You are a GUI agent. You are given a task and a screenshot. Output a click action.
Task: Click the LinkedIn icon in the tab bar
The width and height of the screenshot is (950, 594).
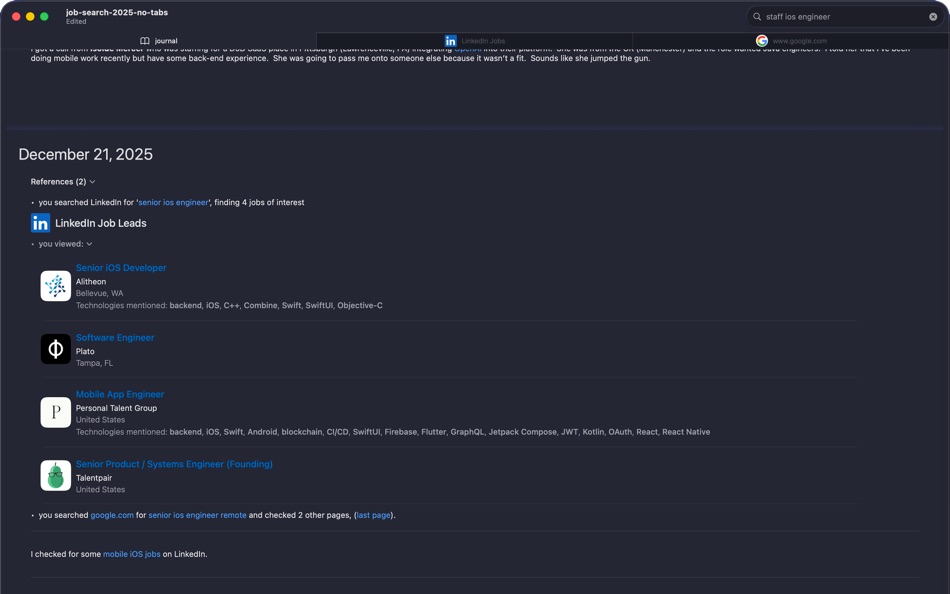(x=450, y=41)
